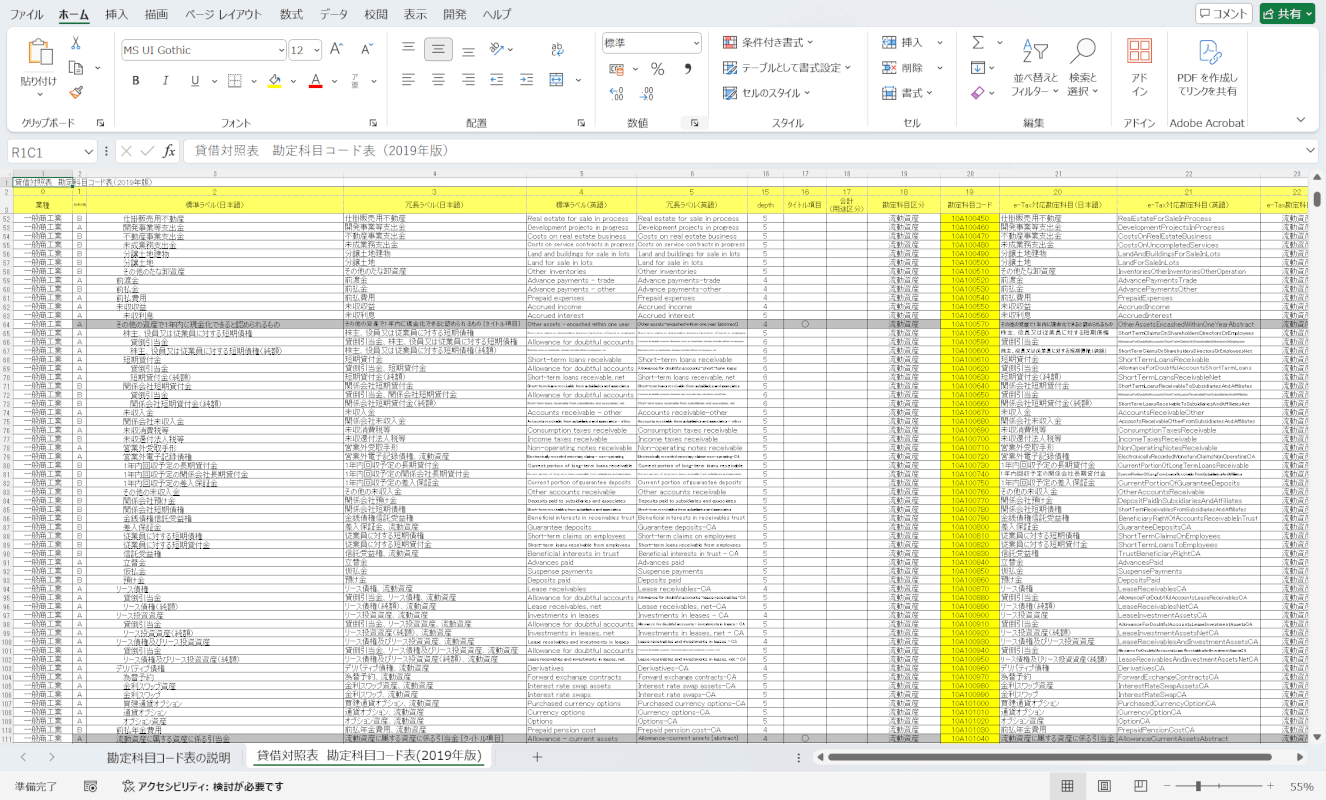Click the green 共有 share button

click(1287, 14)
